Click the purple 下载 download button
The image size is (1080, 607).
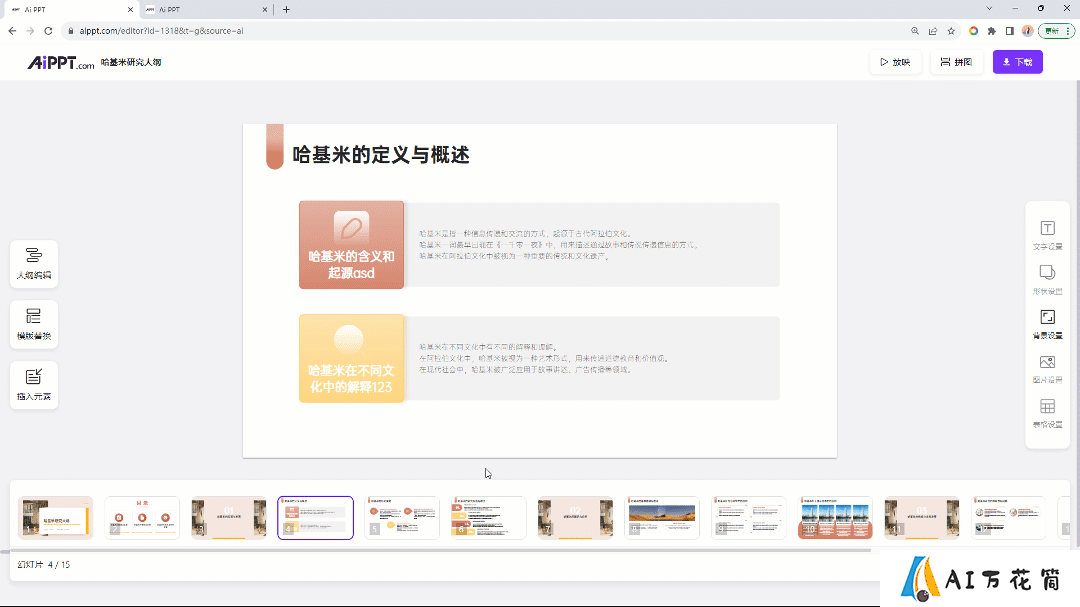tap(1017, 62)
